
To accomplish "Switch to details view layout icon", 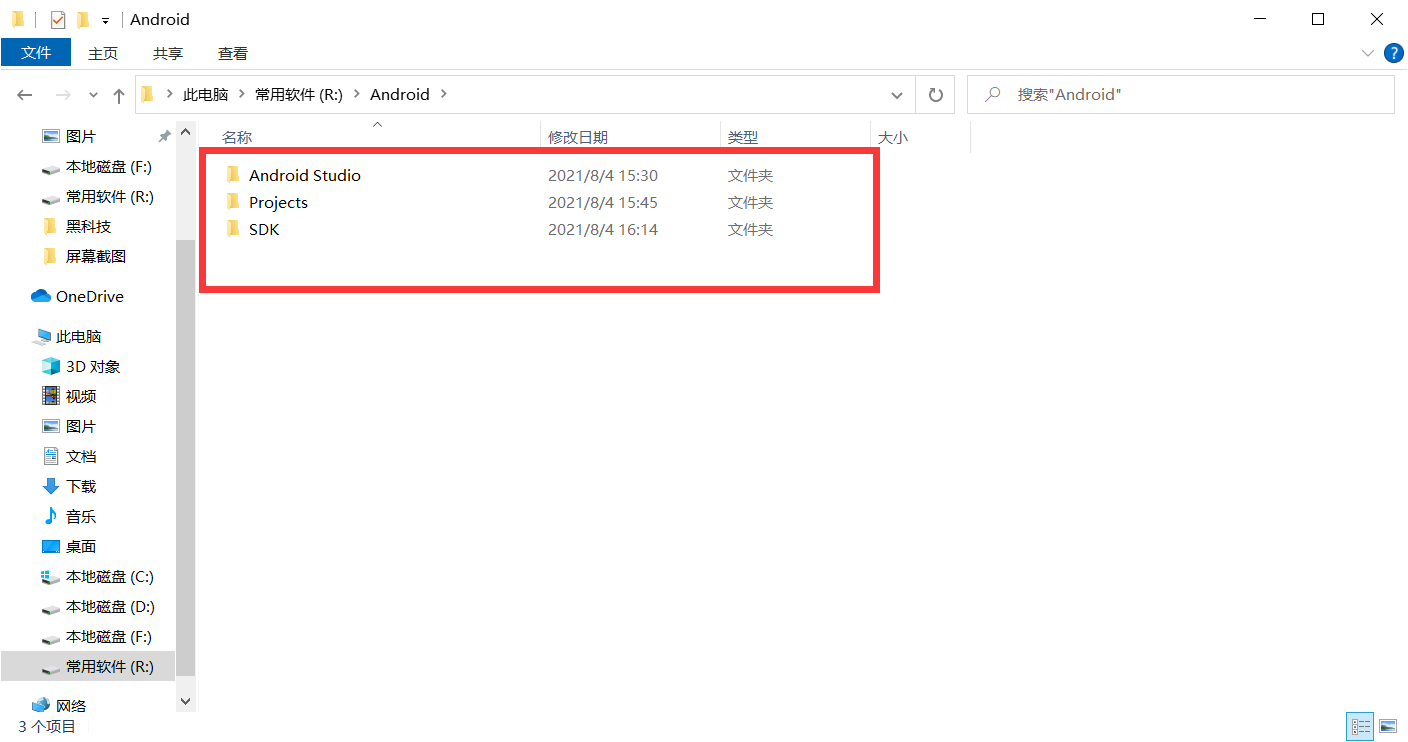I will pyautogui.click(x=1360, y=726).
